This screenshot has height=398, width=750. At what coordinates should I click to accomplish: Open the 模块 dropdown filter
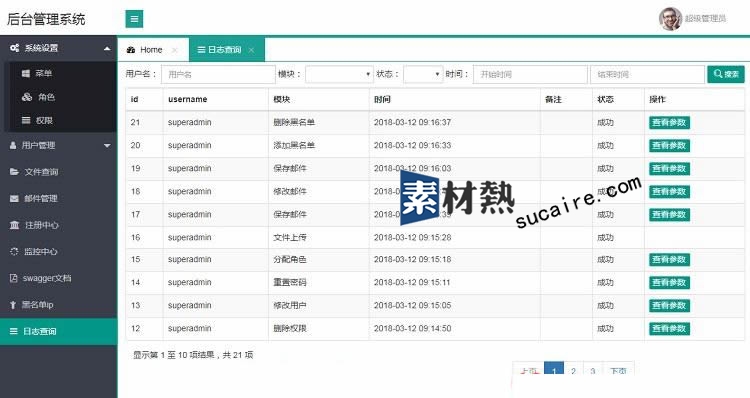click(339, 74)
